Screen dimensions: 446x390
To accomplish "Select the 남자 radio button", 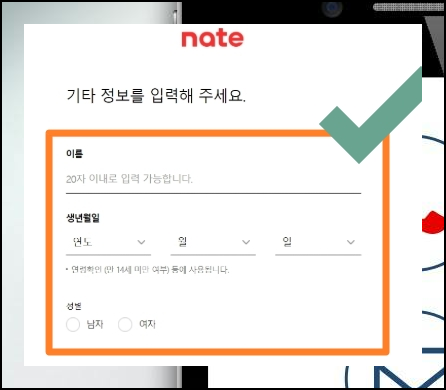I will 73,324.
